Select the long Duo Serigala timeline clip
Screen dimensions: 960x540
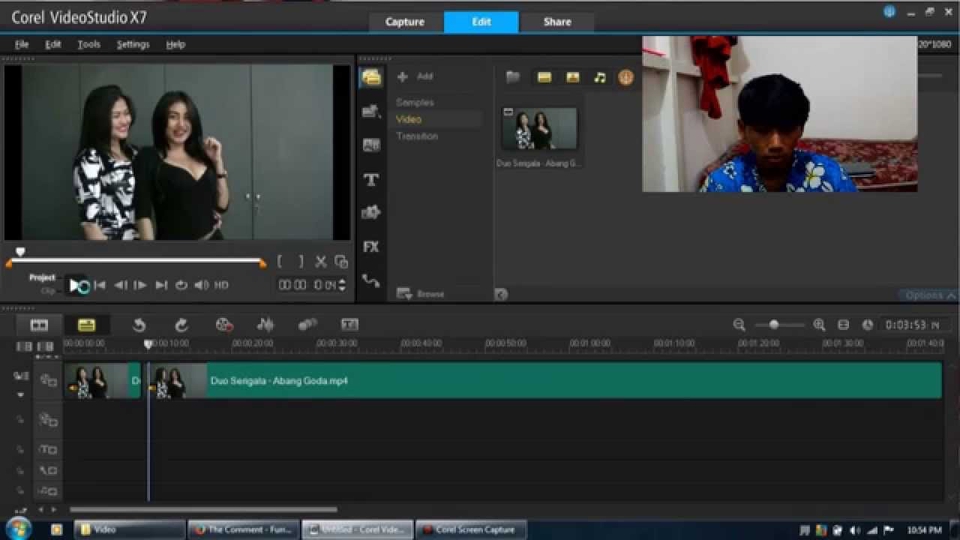point(546,380)
